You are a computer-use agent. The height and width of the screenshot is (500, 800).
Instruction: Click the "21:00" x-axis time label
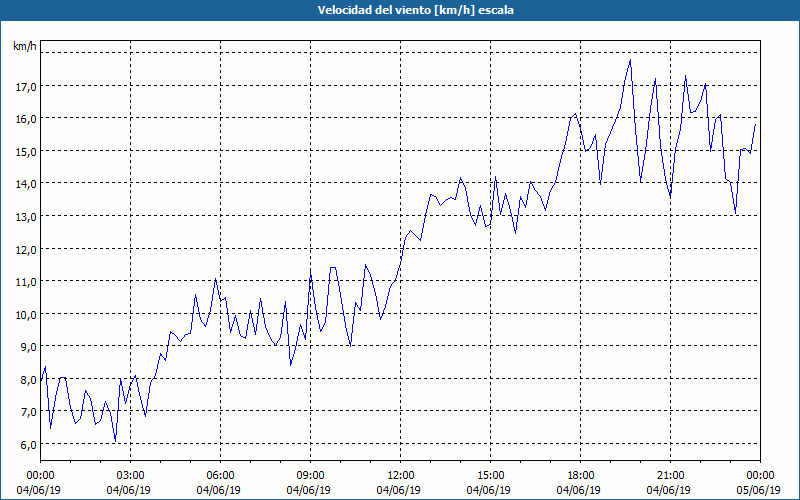[x=670, y=476]
